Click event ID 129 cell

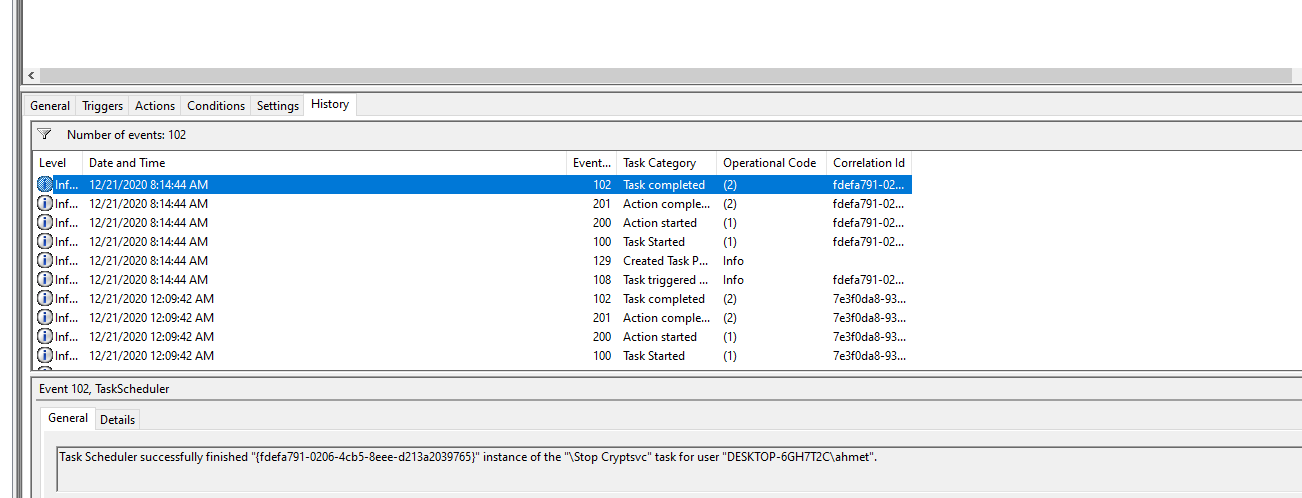602,261
